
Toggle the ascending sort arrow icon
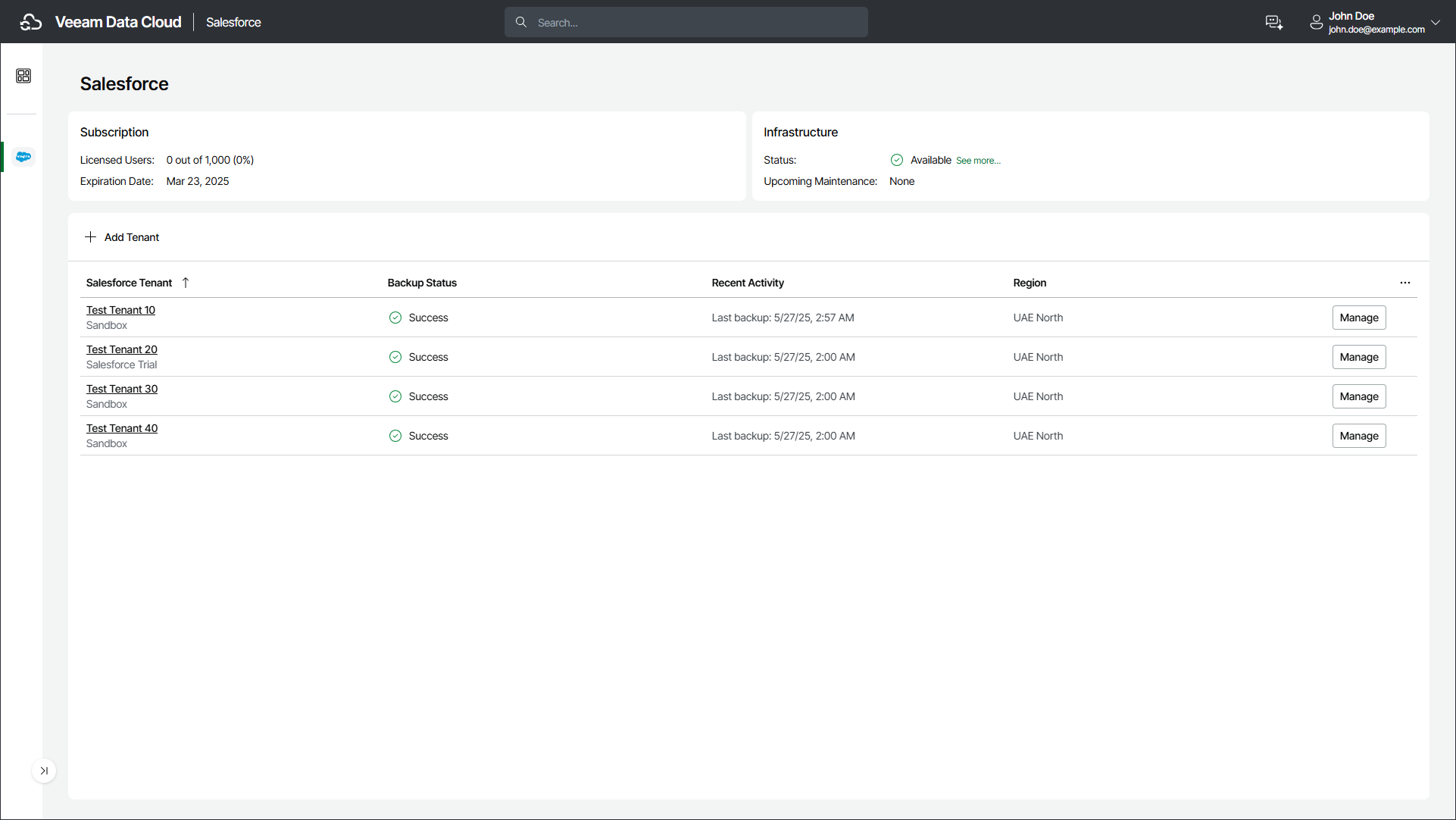[x=186, y=283]
